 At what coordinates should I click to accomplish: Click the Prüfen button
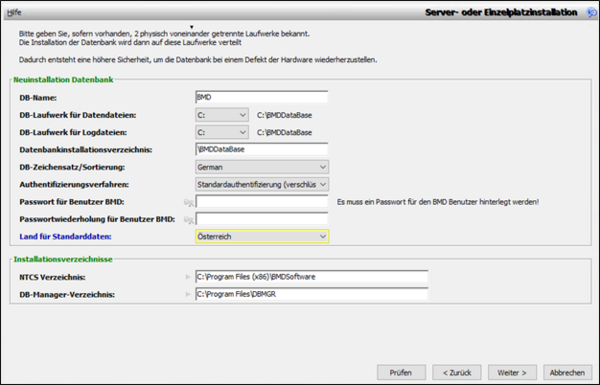[x=401, y=372]
